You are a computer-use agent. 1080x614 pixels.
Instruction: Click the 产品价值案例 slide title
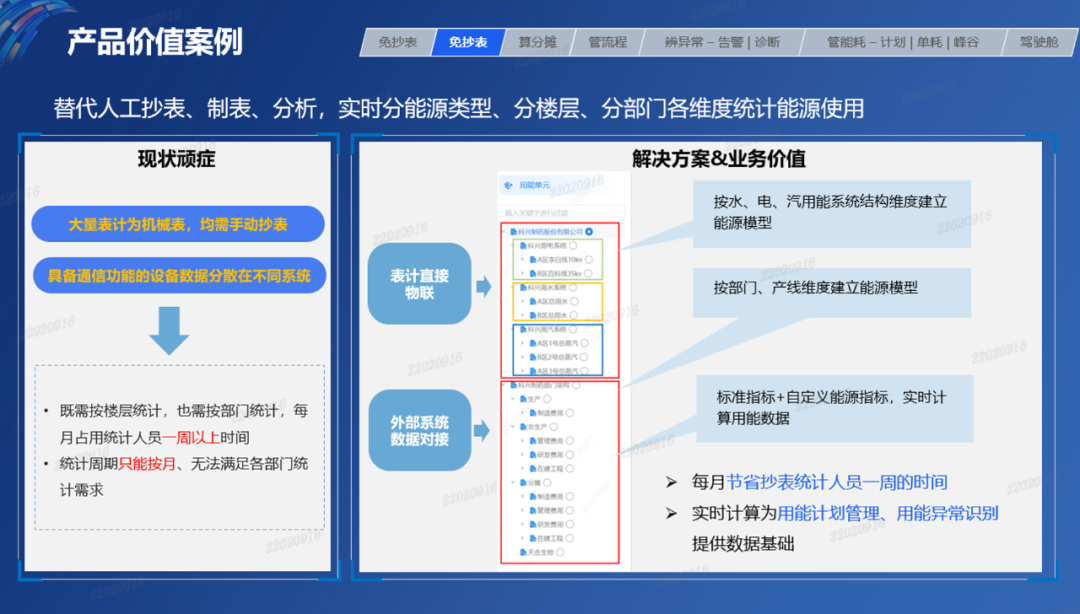coord(155,41)
